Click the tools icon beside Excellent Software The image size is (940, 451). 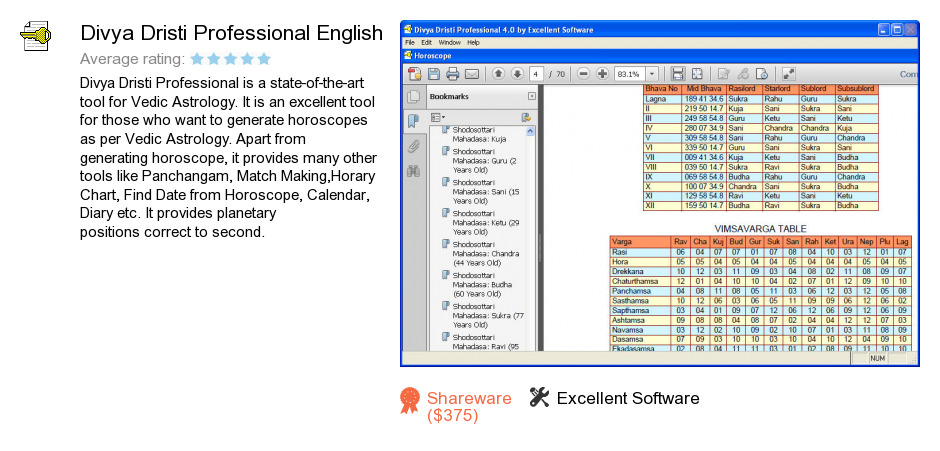click(540, 397)
